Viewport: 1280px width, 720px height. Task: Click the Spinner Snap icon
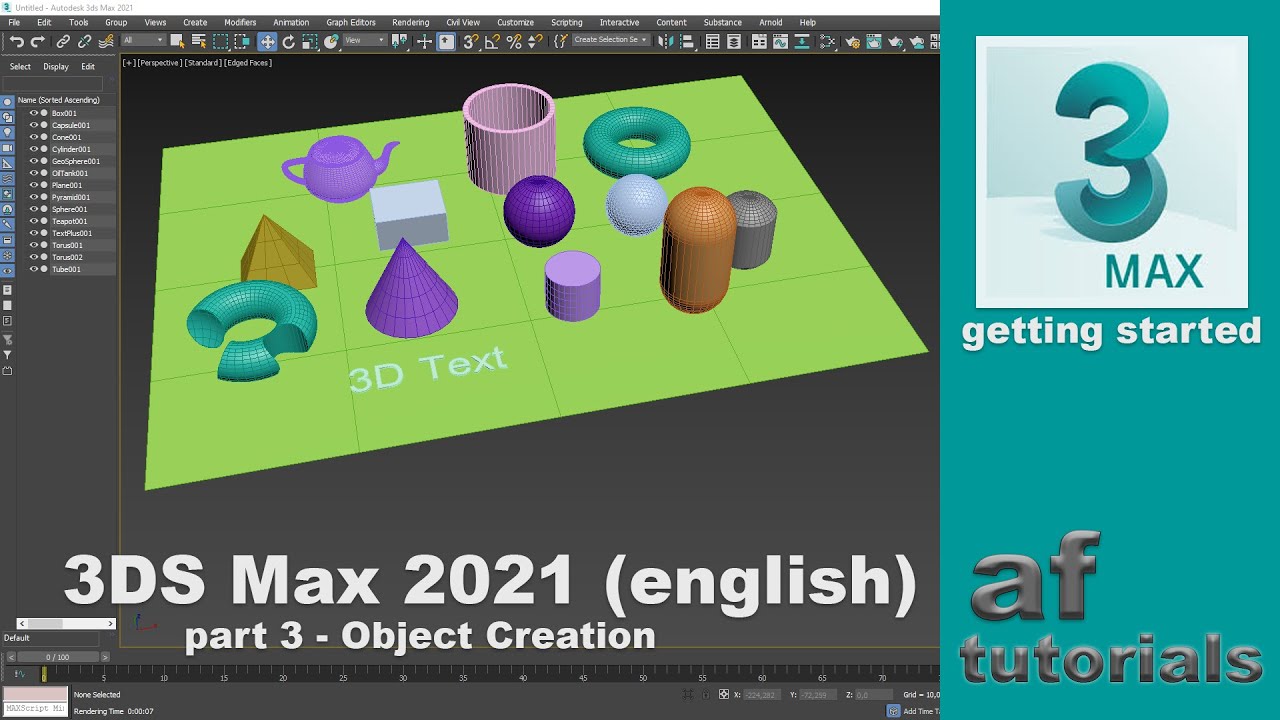point(535,41)
